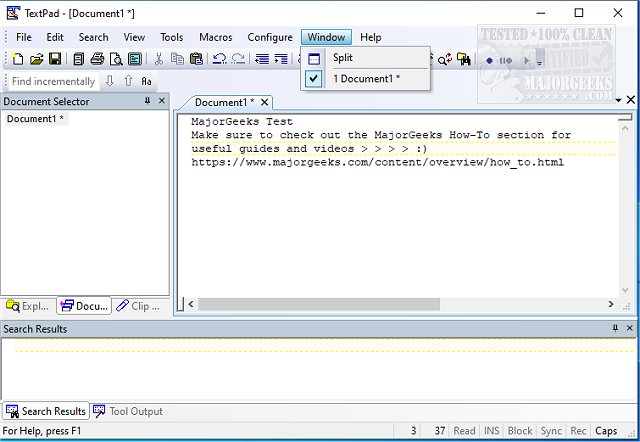Click the Find incrementally input field
Viewport: 640px width, 442px height.
point(53,81)
